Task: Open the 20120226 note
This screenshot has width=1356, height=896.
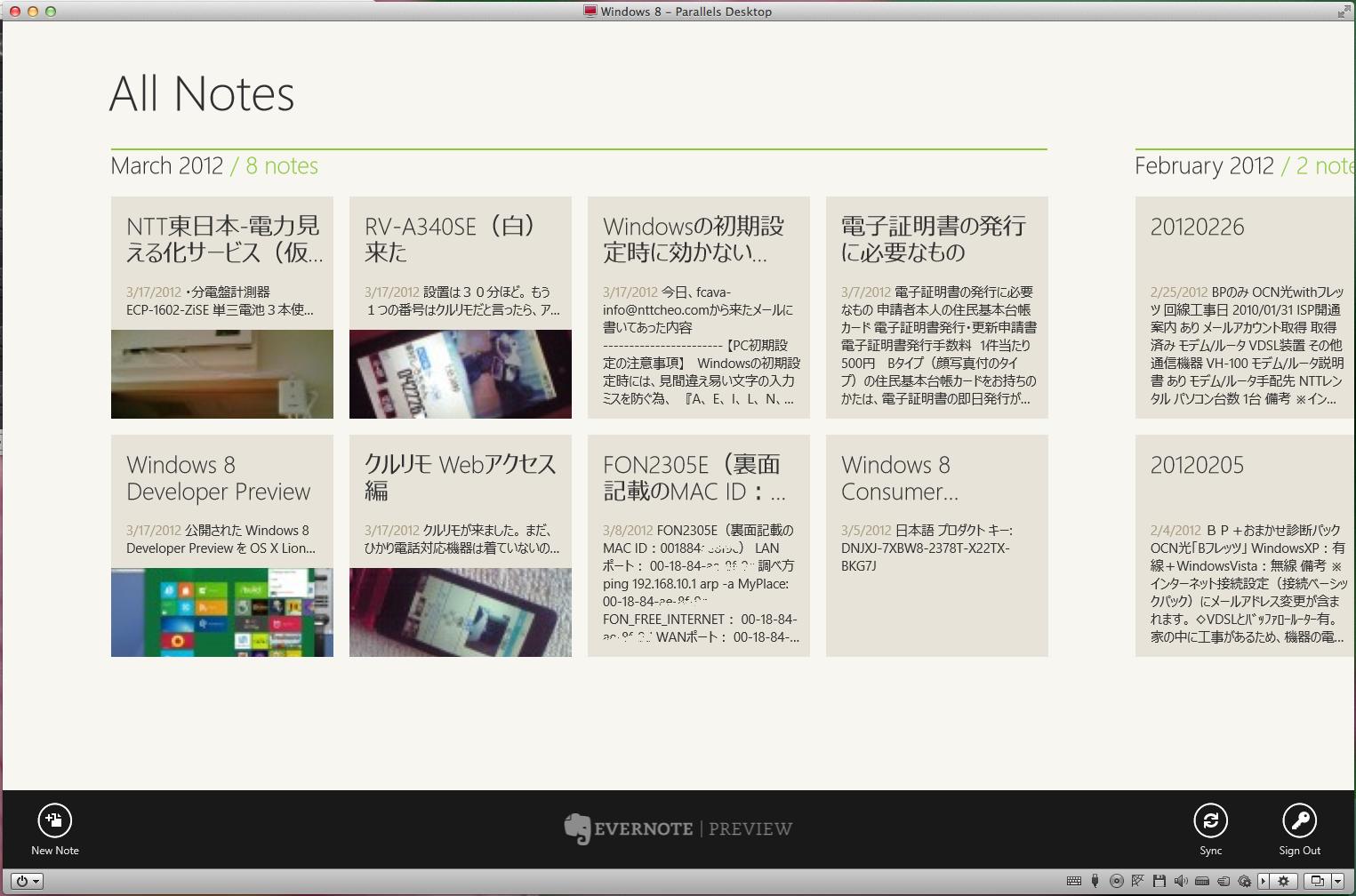Action: tap(1246, 307)
